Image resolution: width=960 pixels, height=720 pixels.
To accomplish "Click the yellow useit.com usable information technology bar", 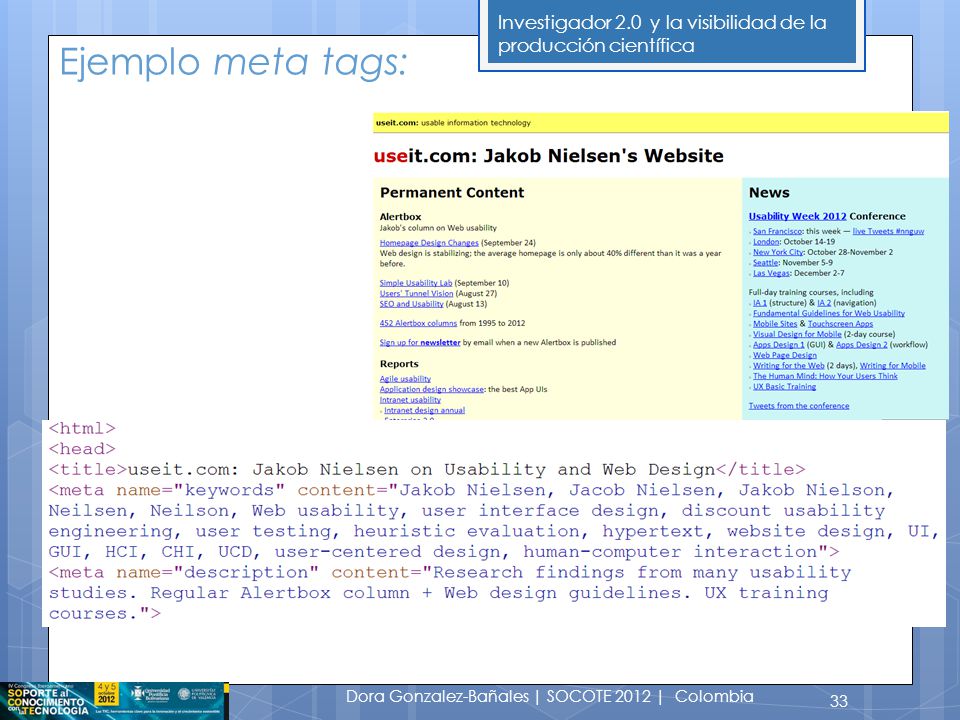I will click(661, 122).
